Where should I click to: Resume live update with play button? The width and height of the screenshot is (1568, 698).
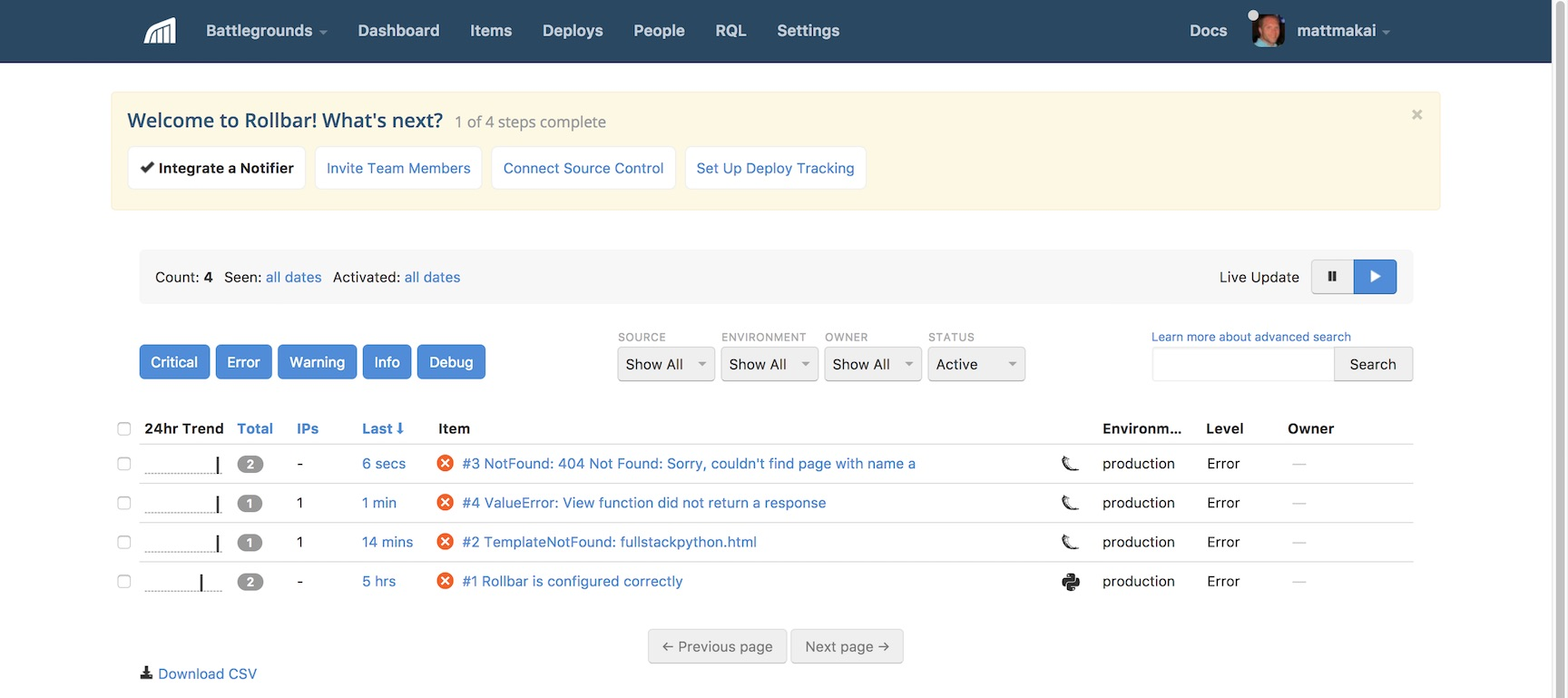pos(1375,277)
